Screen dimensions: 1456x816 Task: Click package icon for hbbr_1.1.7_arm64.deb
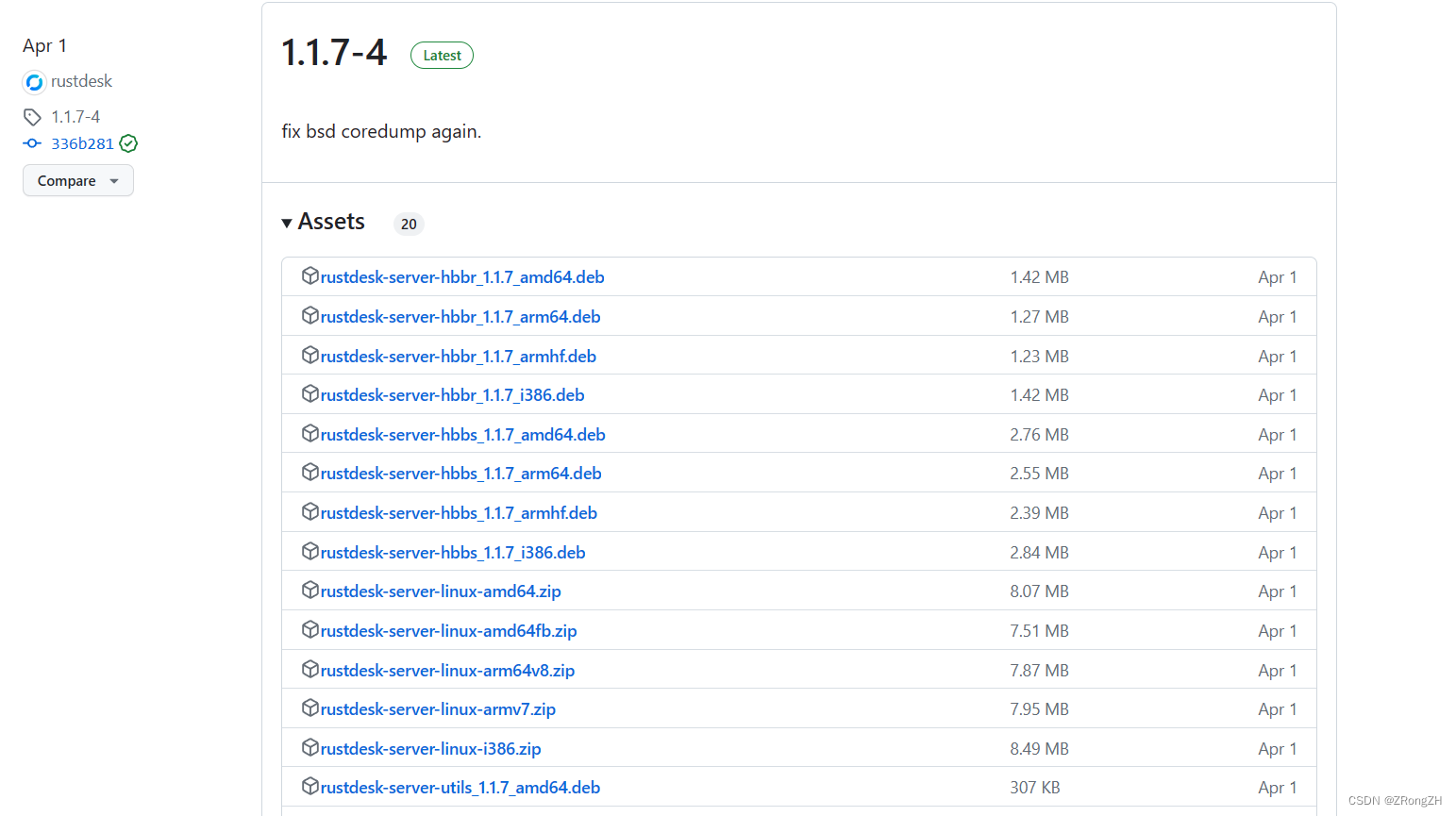(310, 315)
